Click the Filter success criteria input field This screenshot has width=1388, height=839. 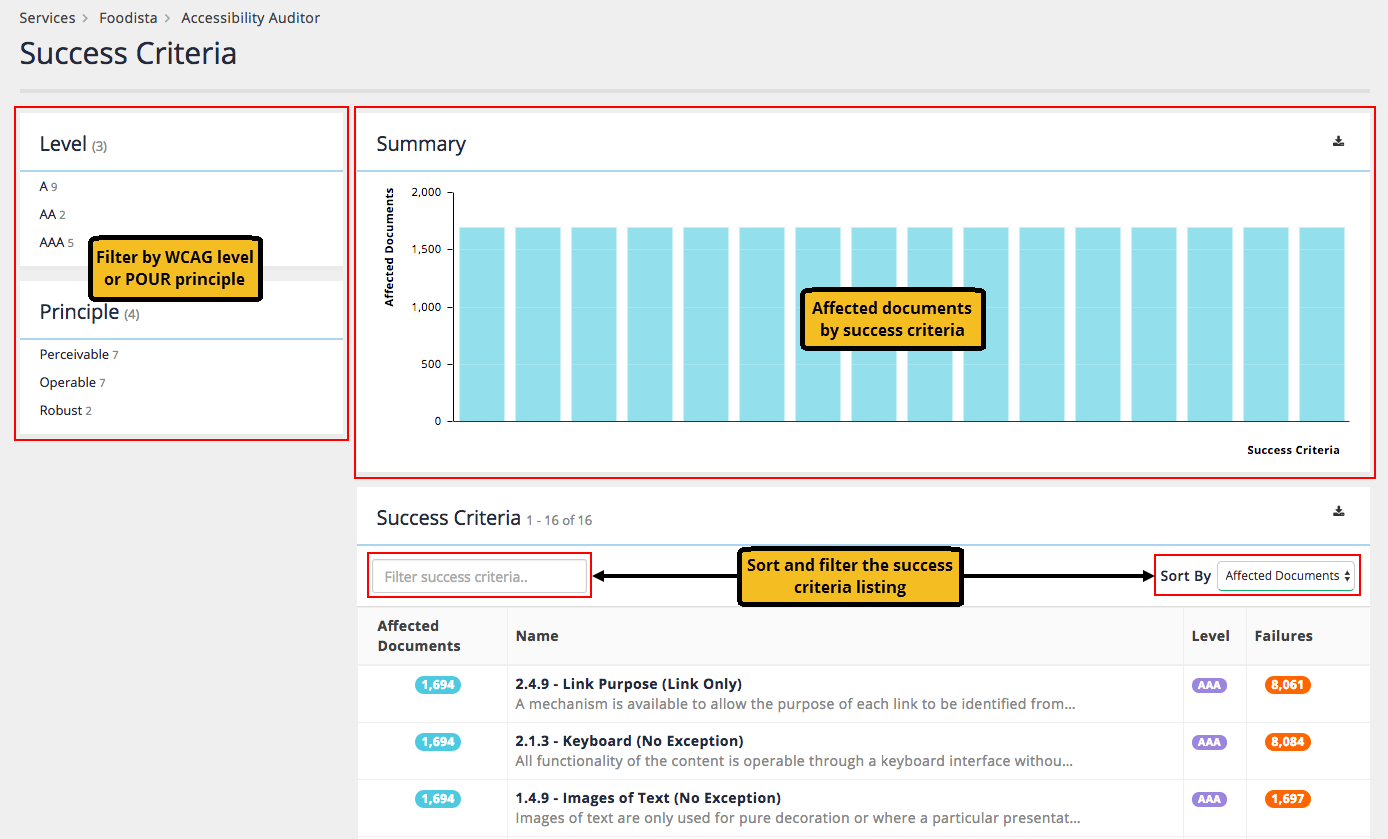479,576
